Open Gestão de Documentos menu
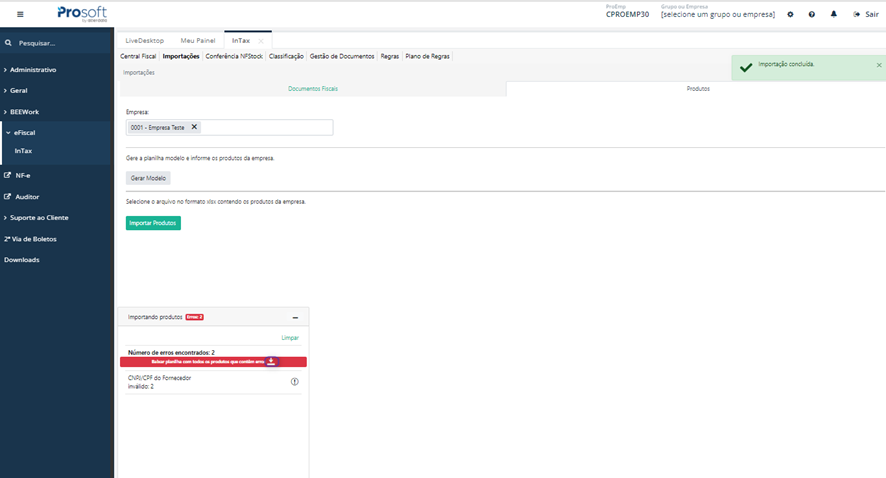Image resolution: width=886 pixels, height=478 pixels. (342, 57)
